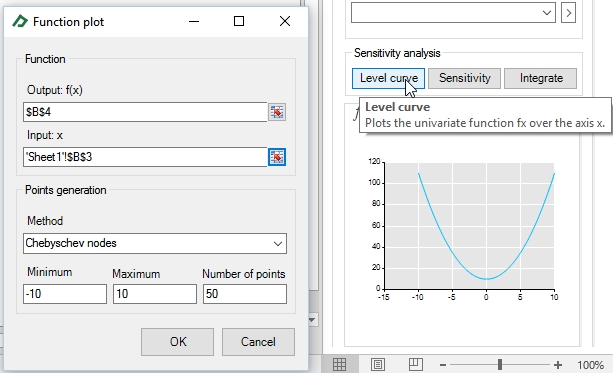
Task: Click the arrow button beside the top combo box
Action: pyautogui.click(x=568, y=13)
